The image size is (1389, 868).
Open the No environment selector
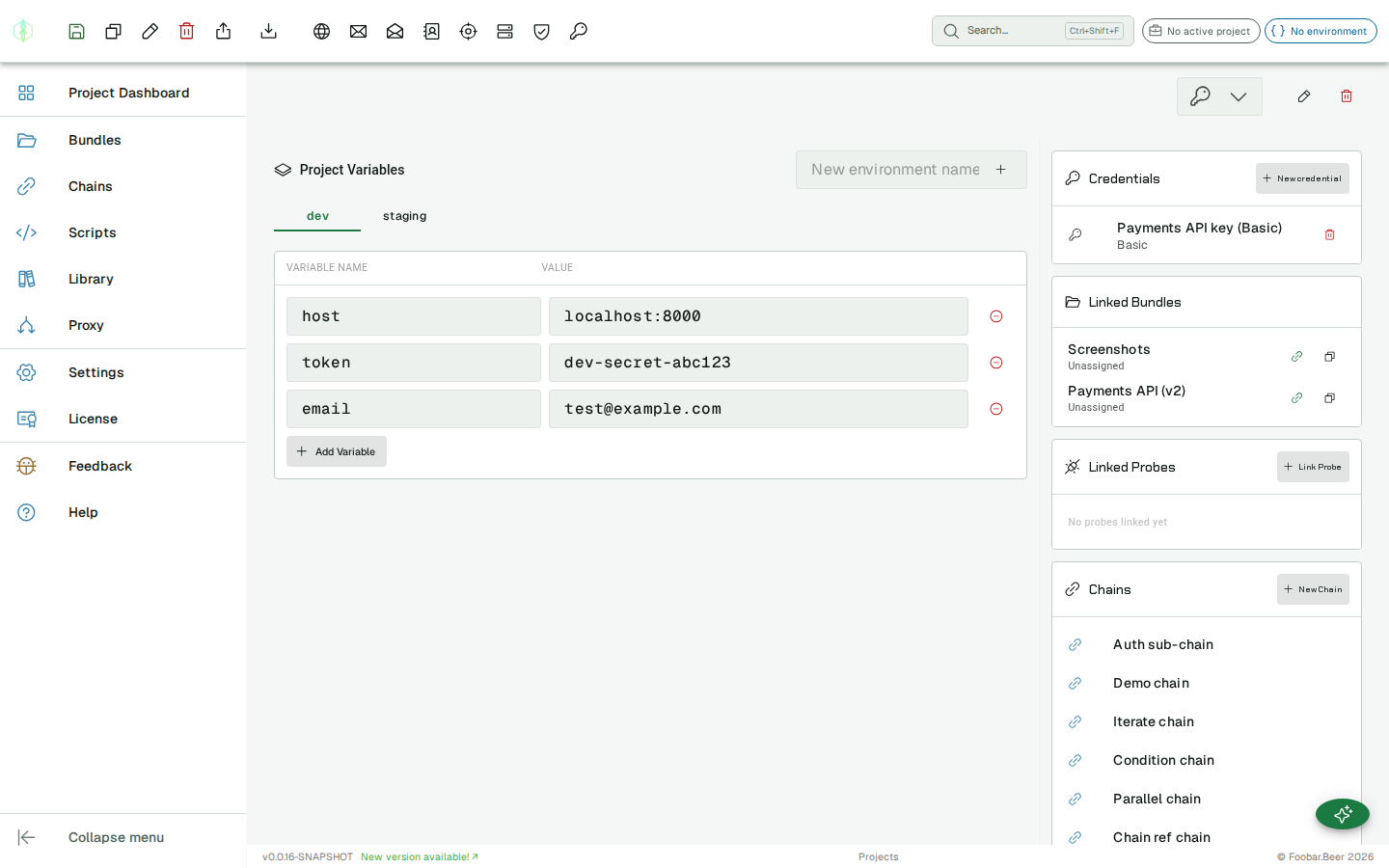(1321, 31)
